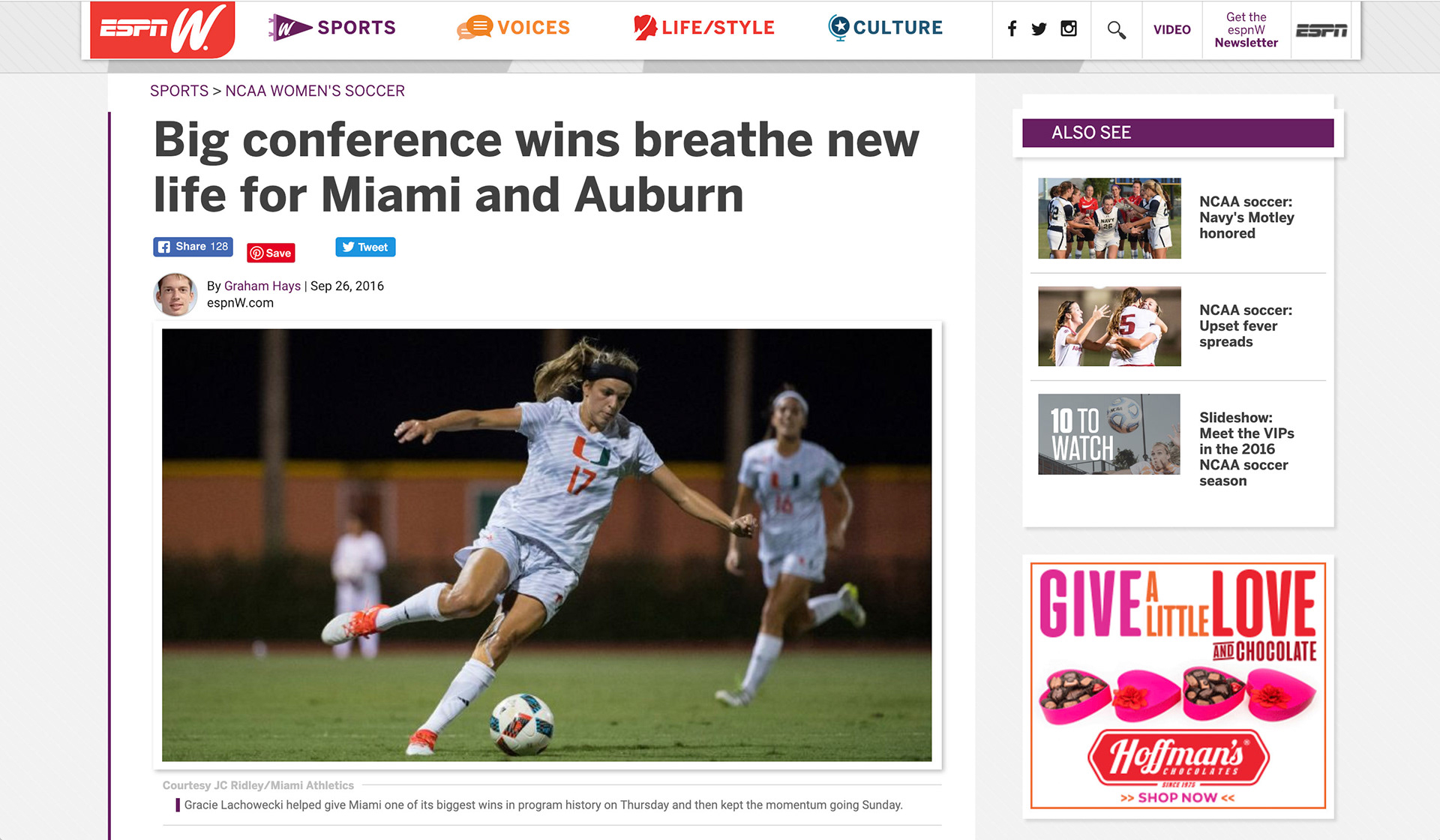1440x840 pixels.
Task: Click the Culture globe icon
Action: [x=838, y=28]
